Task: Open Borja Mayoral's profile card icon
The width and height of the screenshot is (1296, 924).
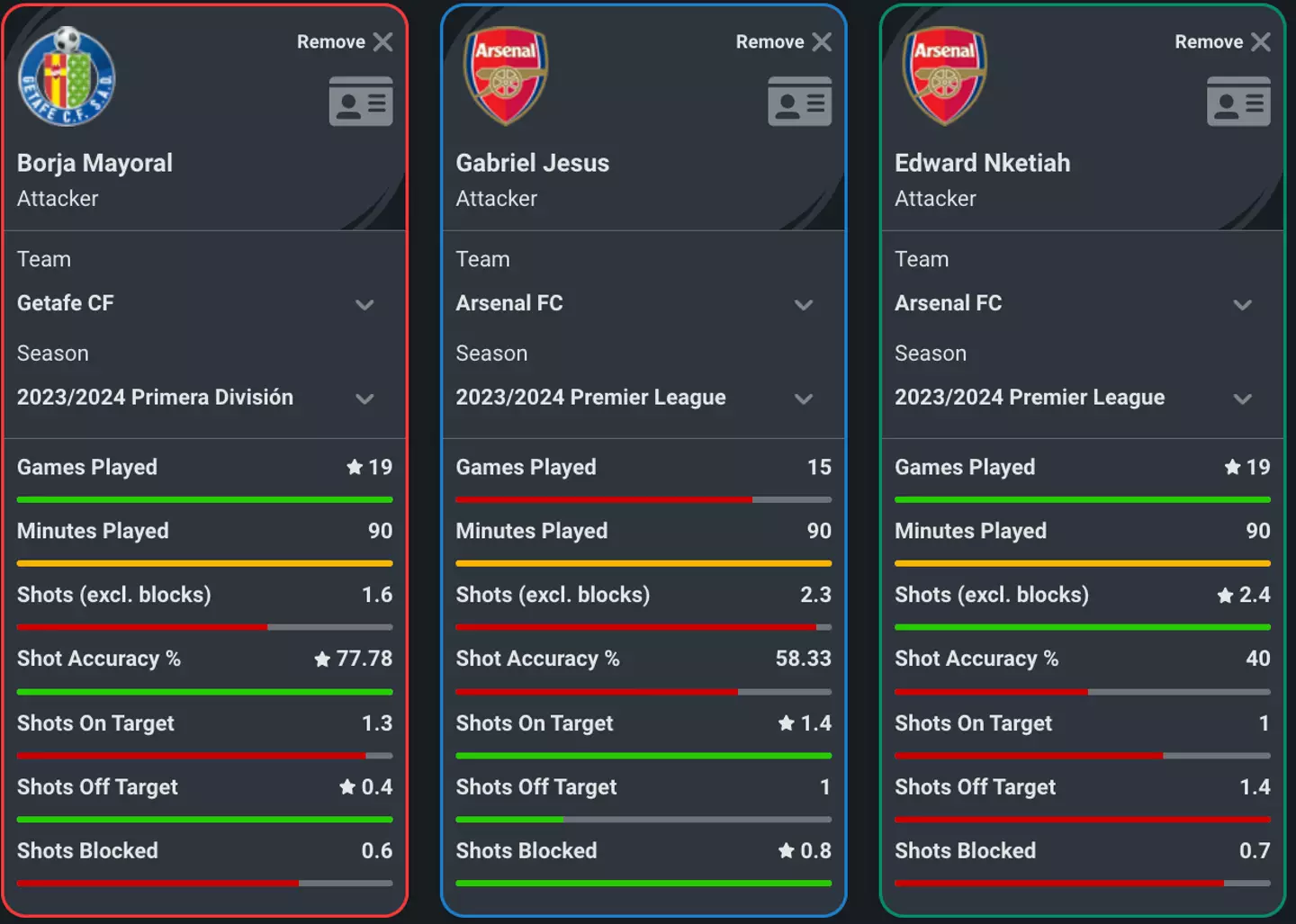Action: pos(361,101)
